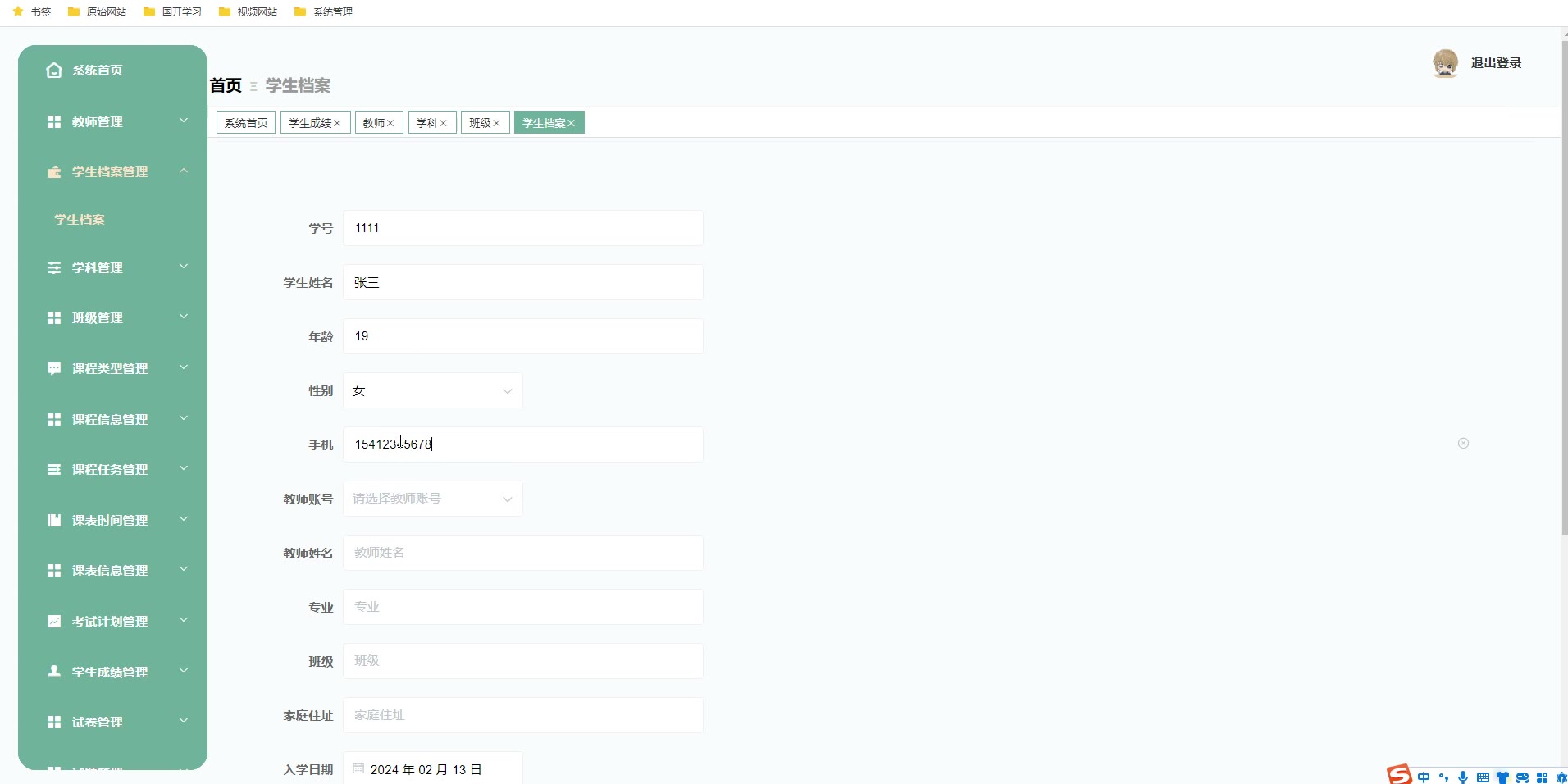This screenshot has height=784, width=1568.
Task: Switch to the 系统首页 tab
Action: click(246, 123)
